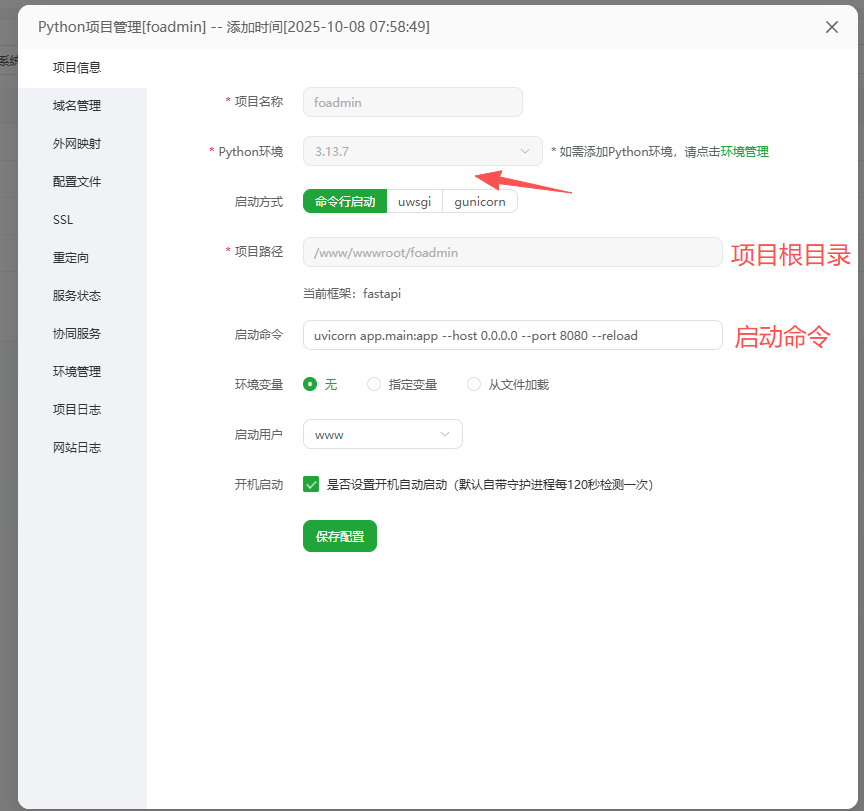Toggle the 开机启动 auto-start checkbox
The width and height of the screenshot is (864, 811).
(311, 484)
